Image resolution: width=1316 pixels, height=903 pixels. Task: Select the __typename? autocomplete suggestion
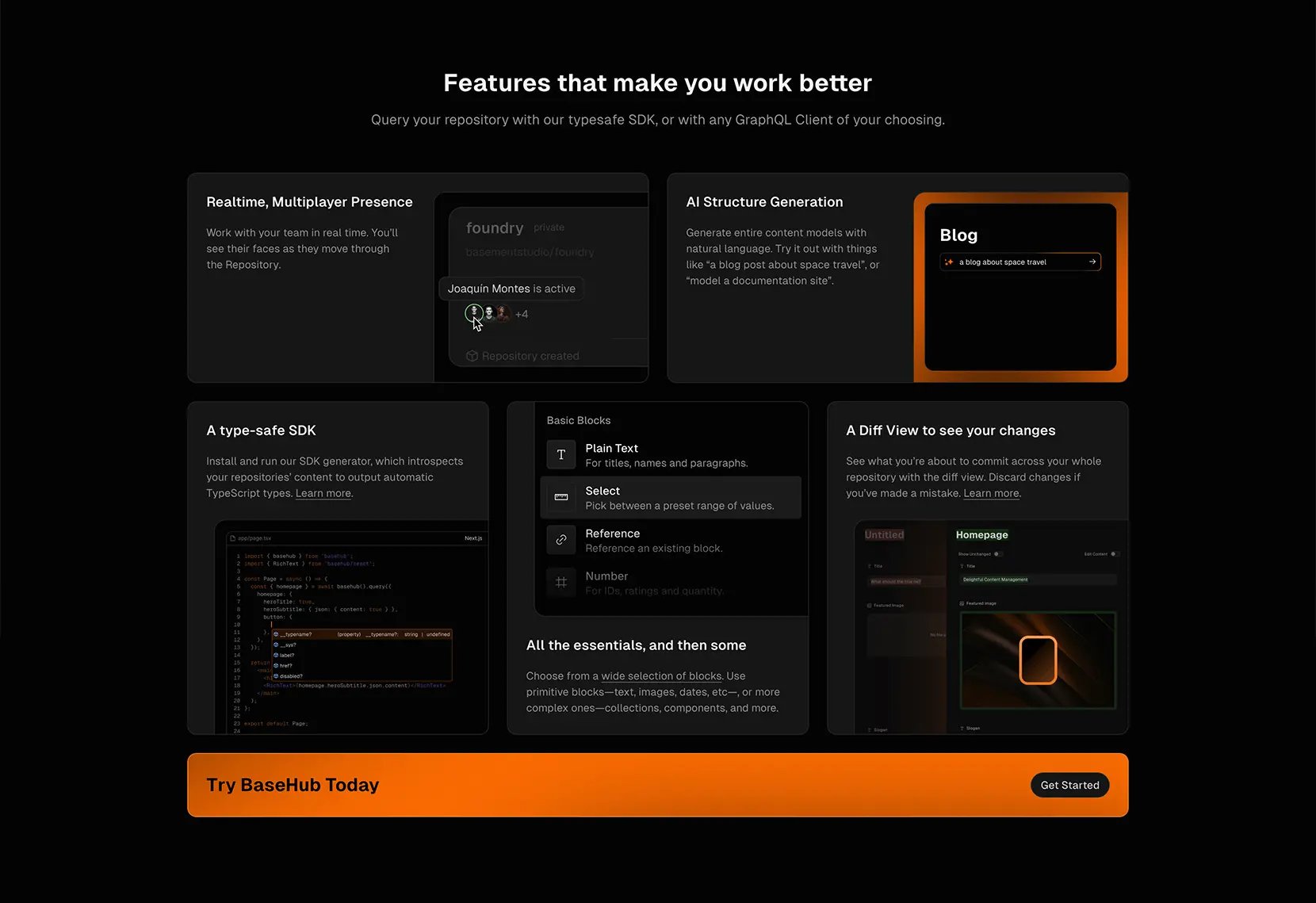coord(362,634)
